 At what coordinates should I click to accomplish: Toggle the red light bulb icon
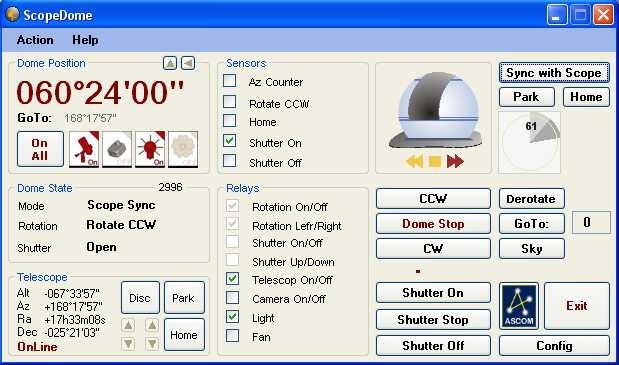[x=150, y=149]
